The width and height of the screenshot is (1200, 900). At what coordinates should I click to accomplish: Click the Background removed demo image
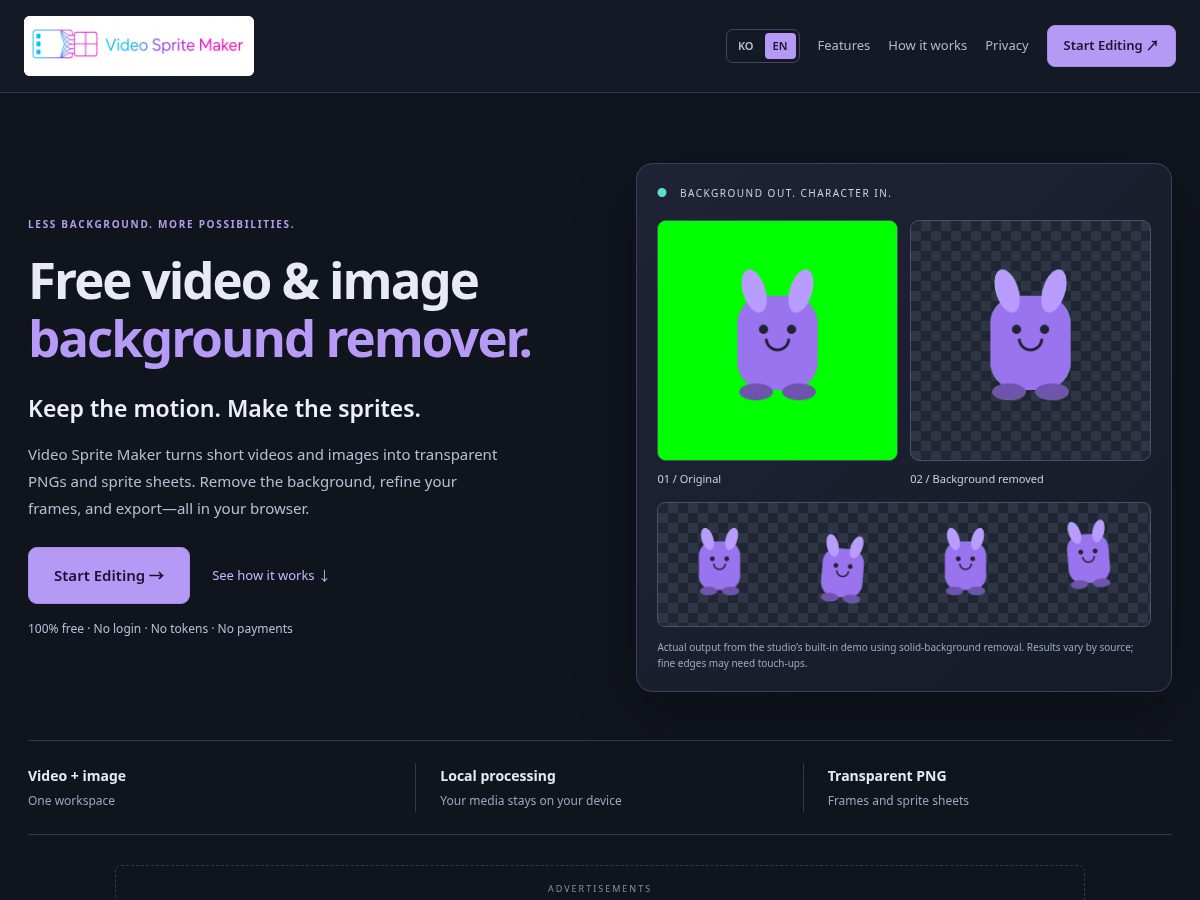(1030, 340)
